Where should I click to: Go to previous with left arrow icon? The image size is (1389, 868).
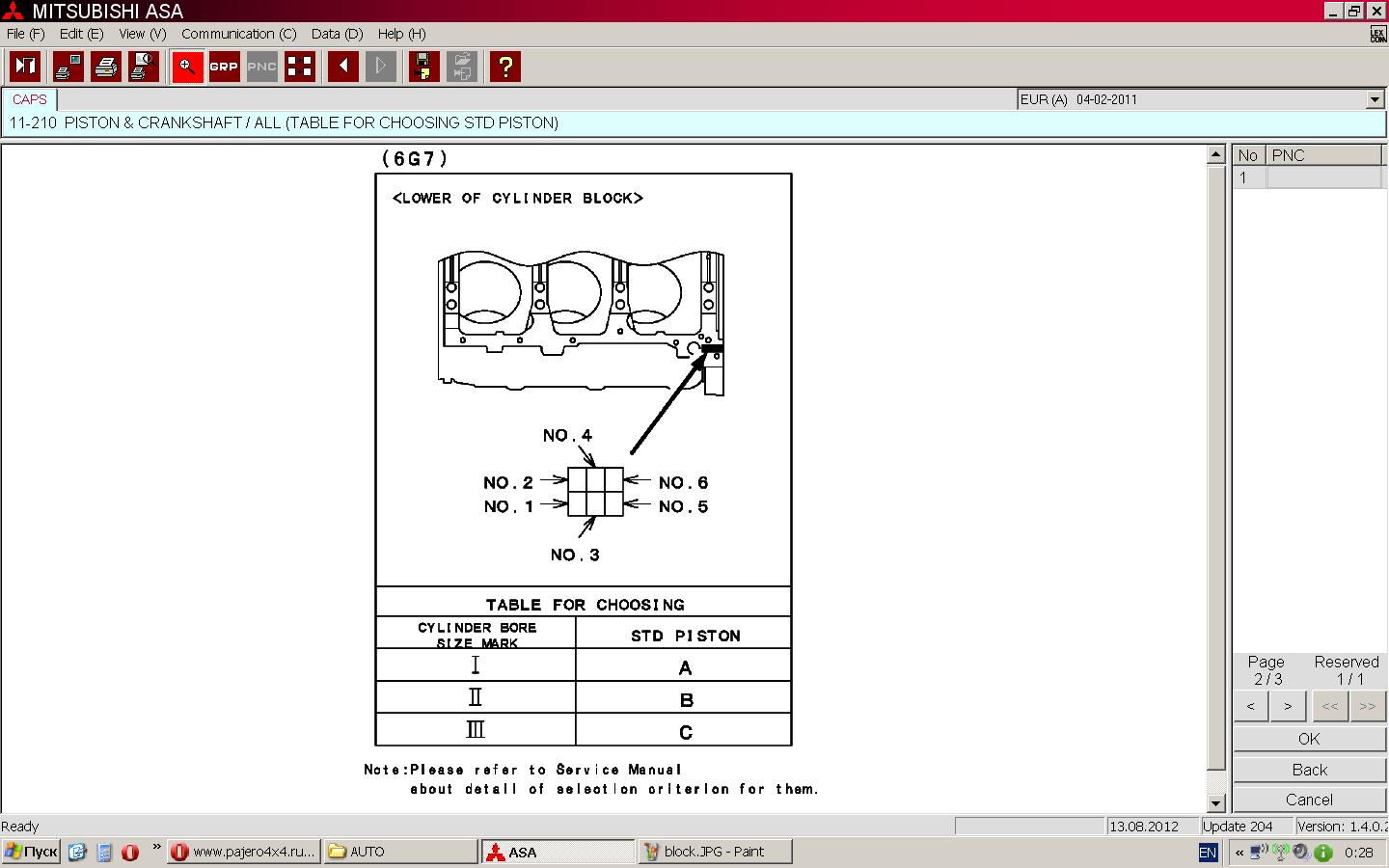343,67
